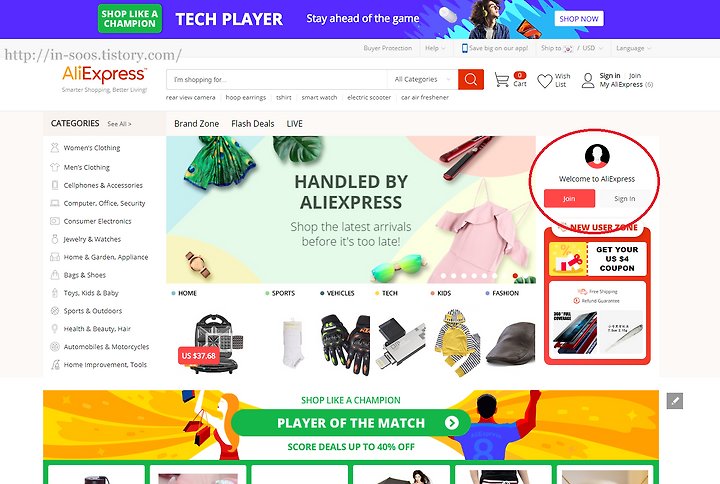This screenshot has height=484, width=720.
Task: Expand the Language selector
Action: (633, 48)
